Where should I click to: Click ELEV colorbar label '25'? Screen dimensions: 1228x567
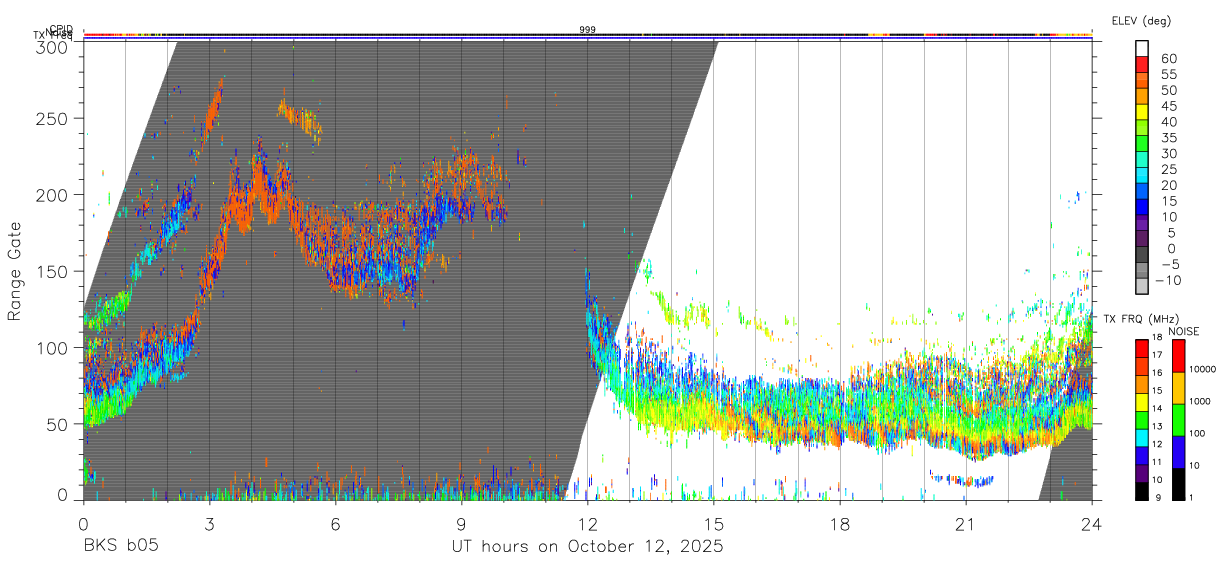coord(1168,169)
